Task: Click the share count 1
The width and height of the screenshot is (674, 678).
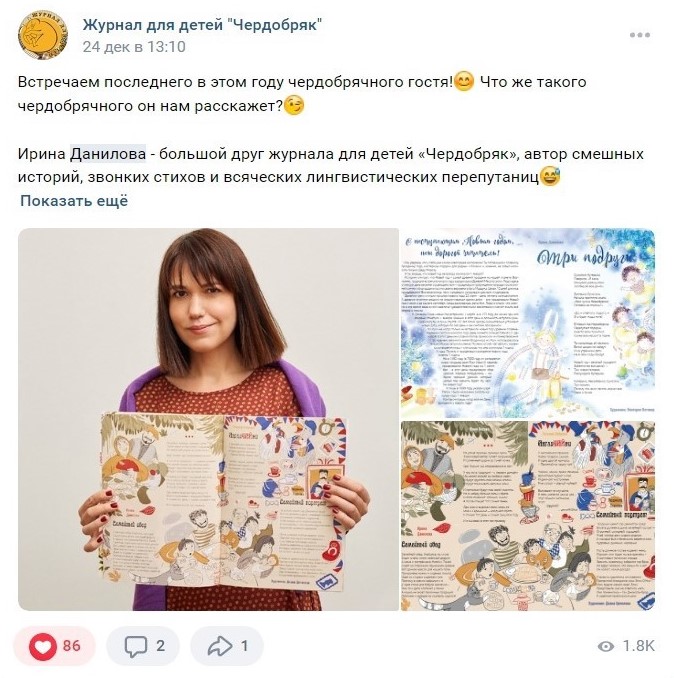Action: (245, 646)
